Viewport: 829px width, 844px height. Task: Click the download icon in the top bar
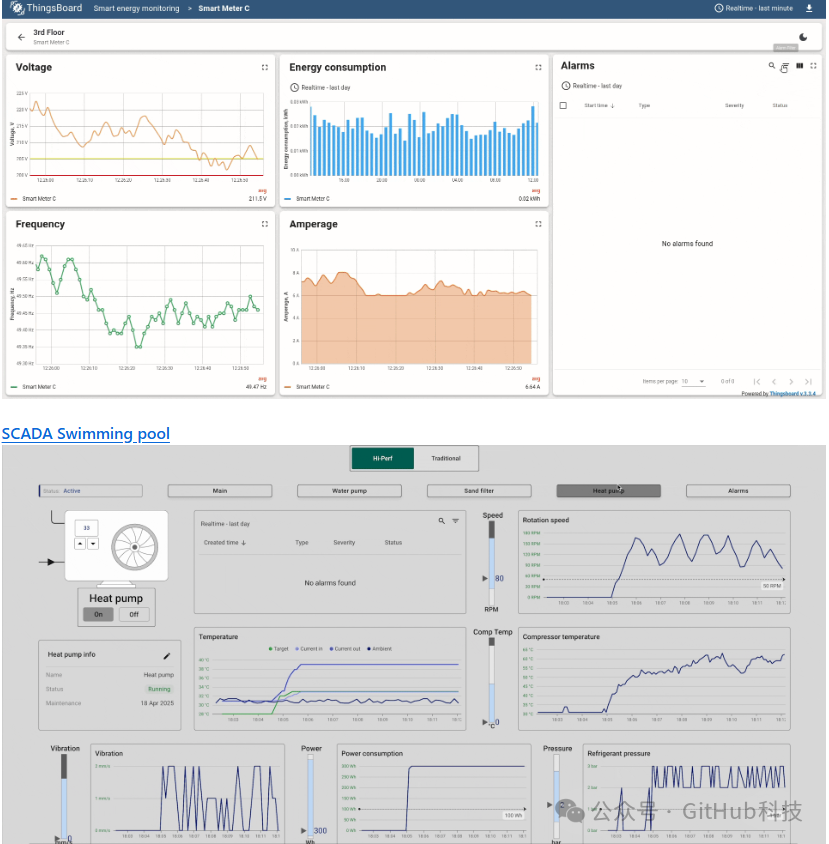point(809,8)
